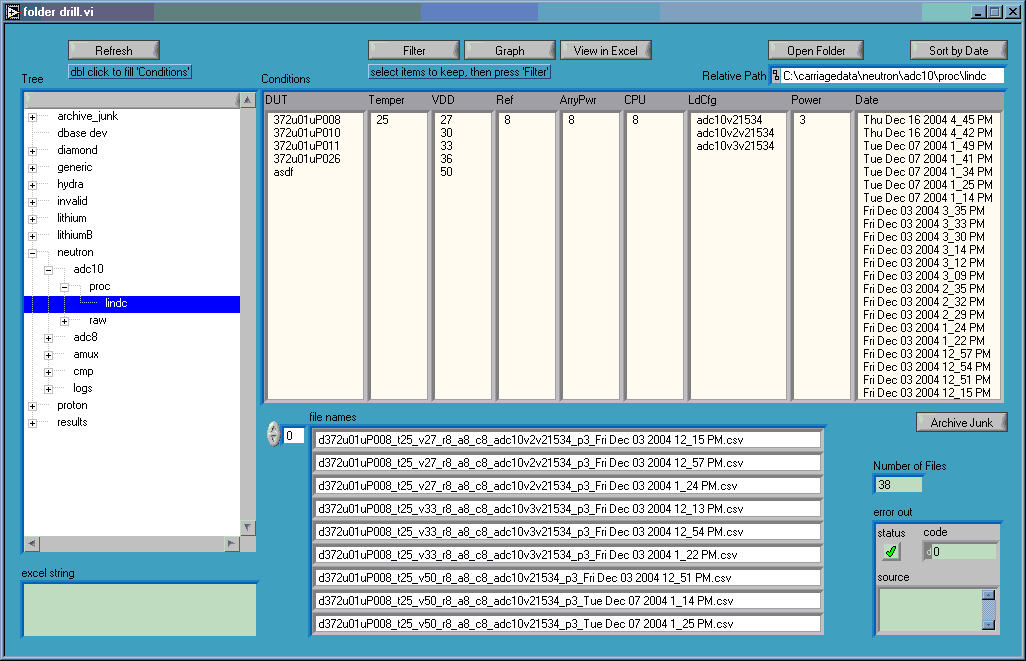Expand the archive_junk folder
The height and width of the screenshot is (661, 1026).
click(x=31, y=116)
